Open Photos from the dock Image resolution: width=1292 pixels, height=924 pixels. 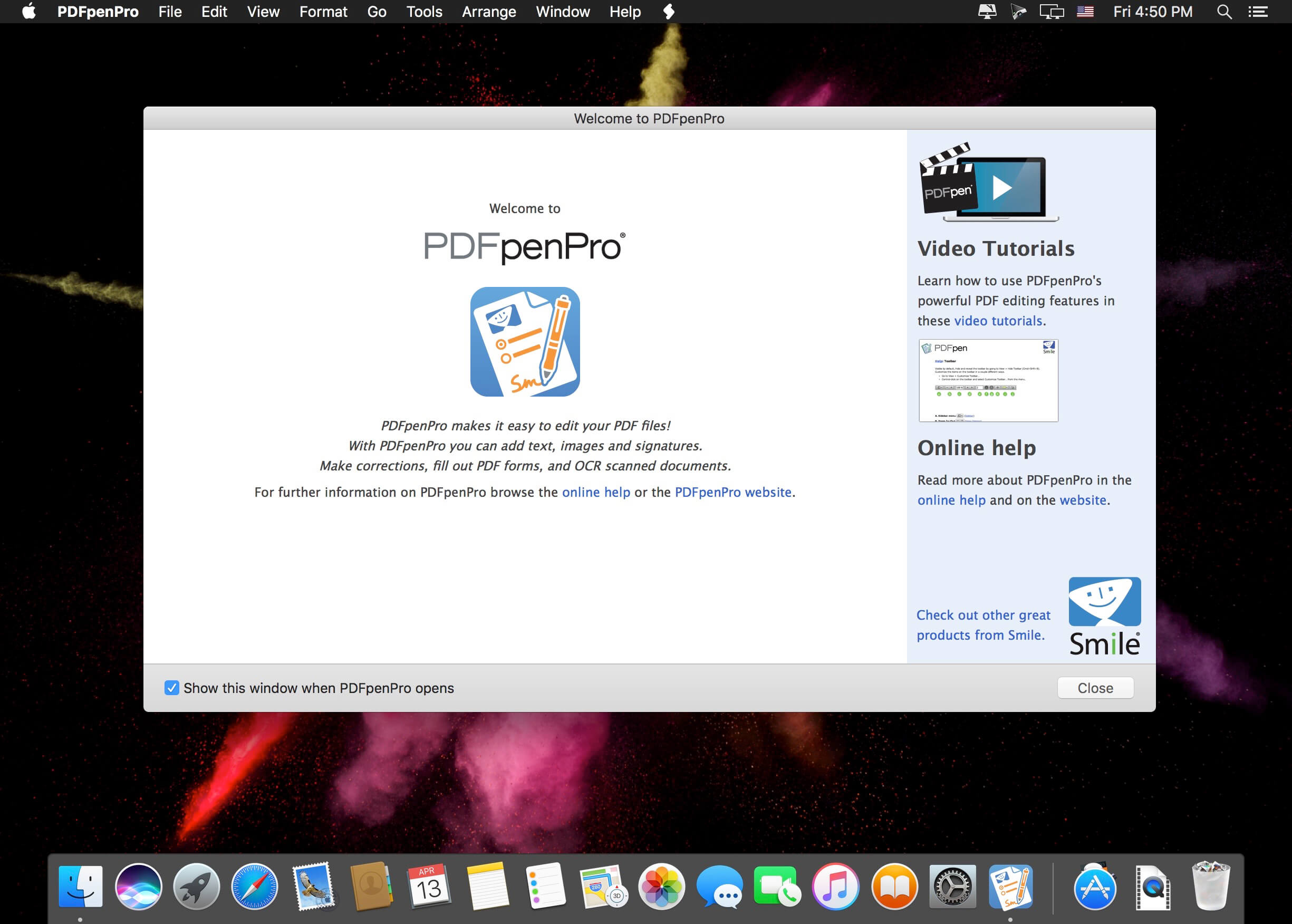tap(661, 886)
